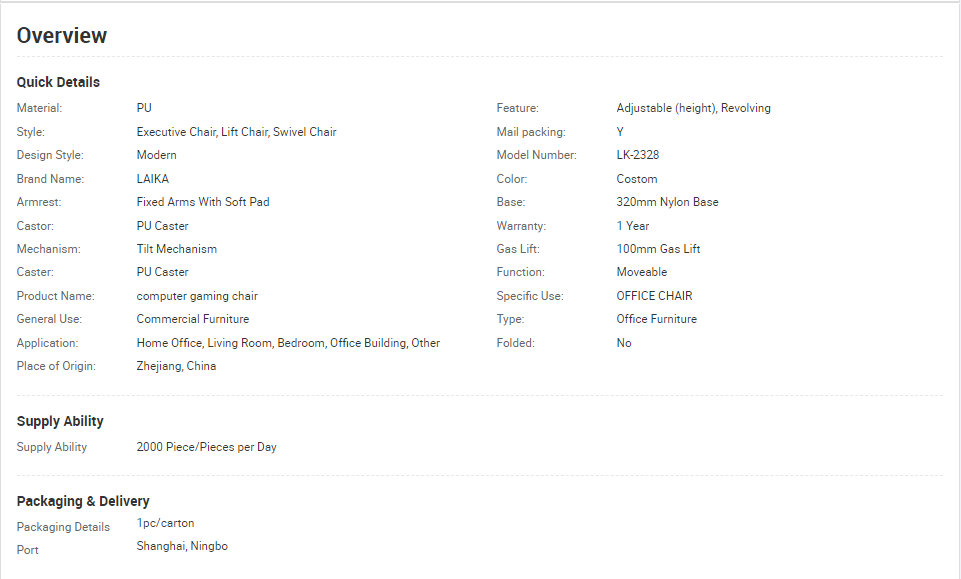Click the '1 Year' warranty value
Viewport: 961px width, 579px height.
click(x=632, y=226)
